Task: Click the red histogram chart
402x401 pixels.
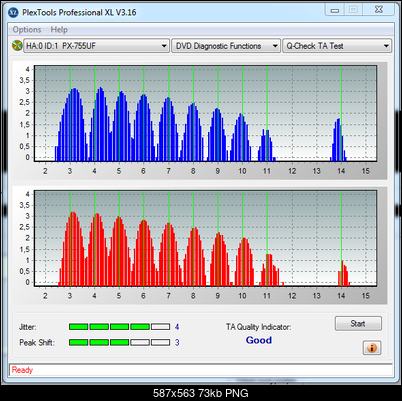Action: tap(205, 238)
